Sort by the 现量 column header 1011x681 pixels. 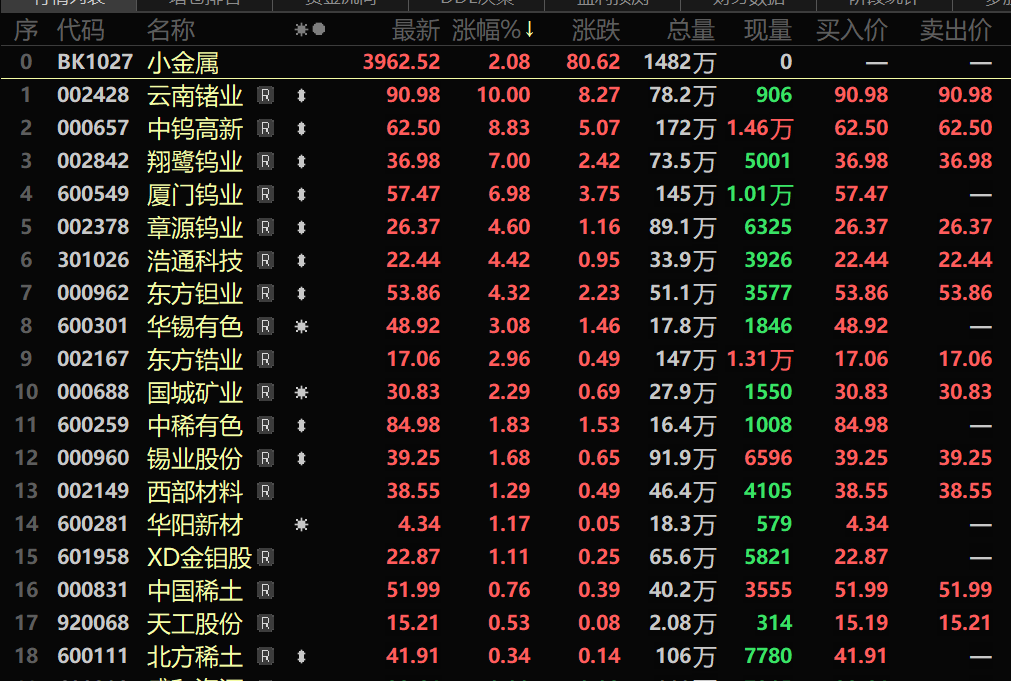coord(768,30)
